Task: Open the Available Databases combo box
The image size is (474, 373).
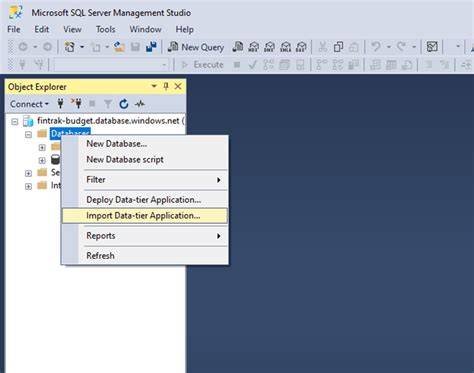Action: 111,65
